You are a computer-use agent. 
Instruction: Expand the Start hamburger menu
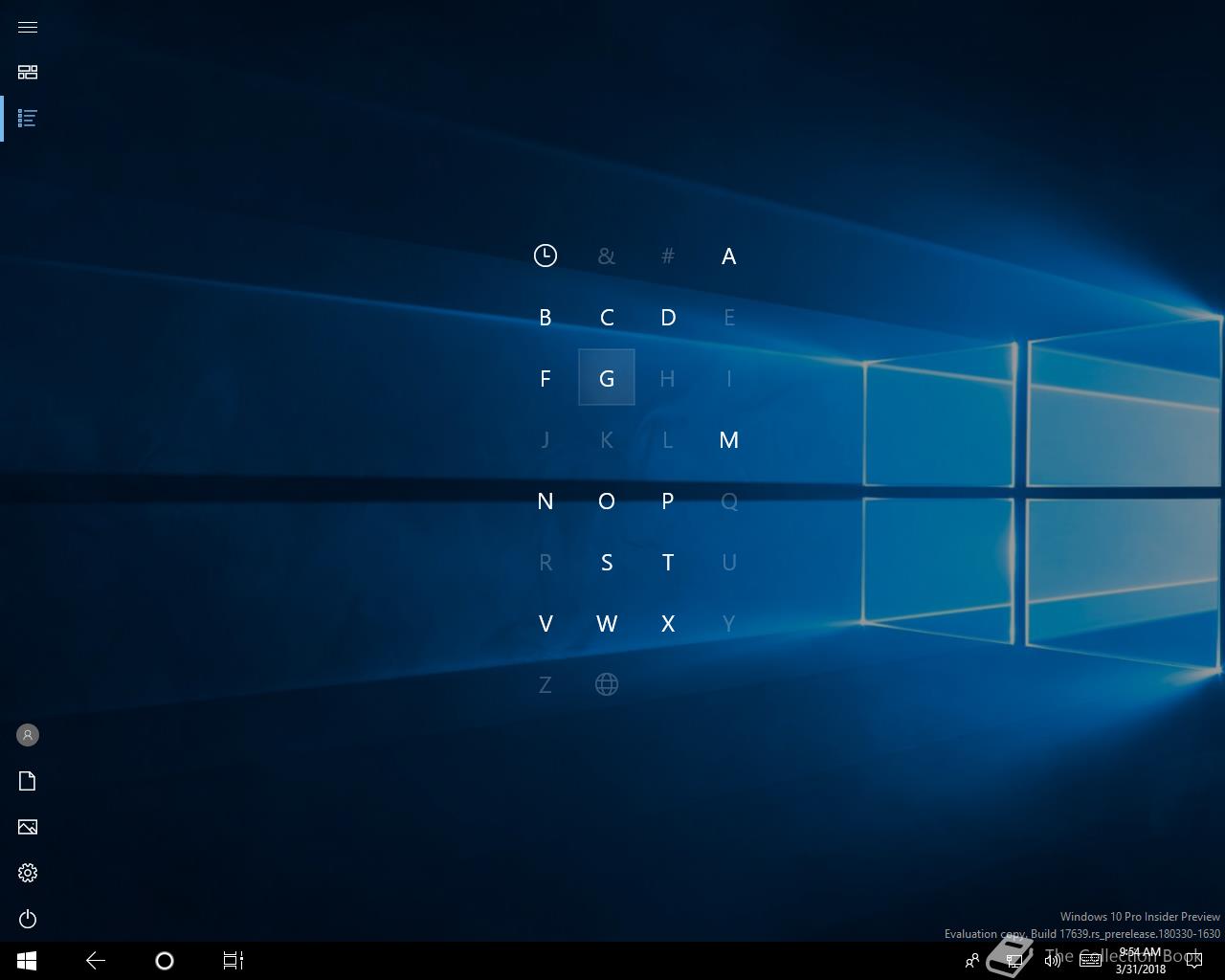[x=28, y=27]
